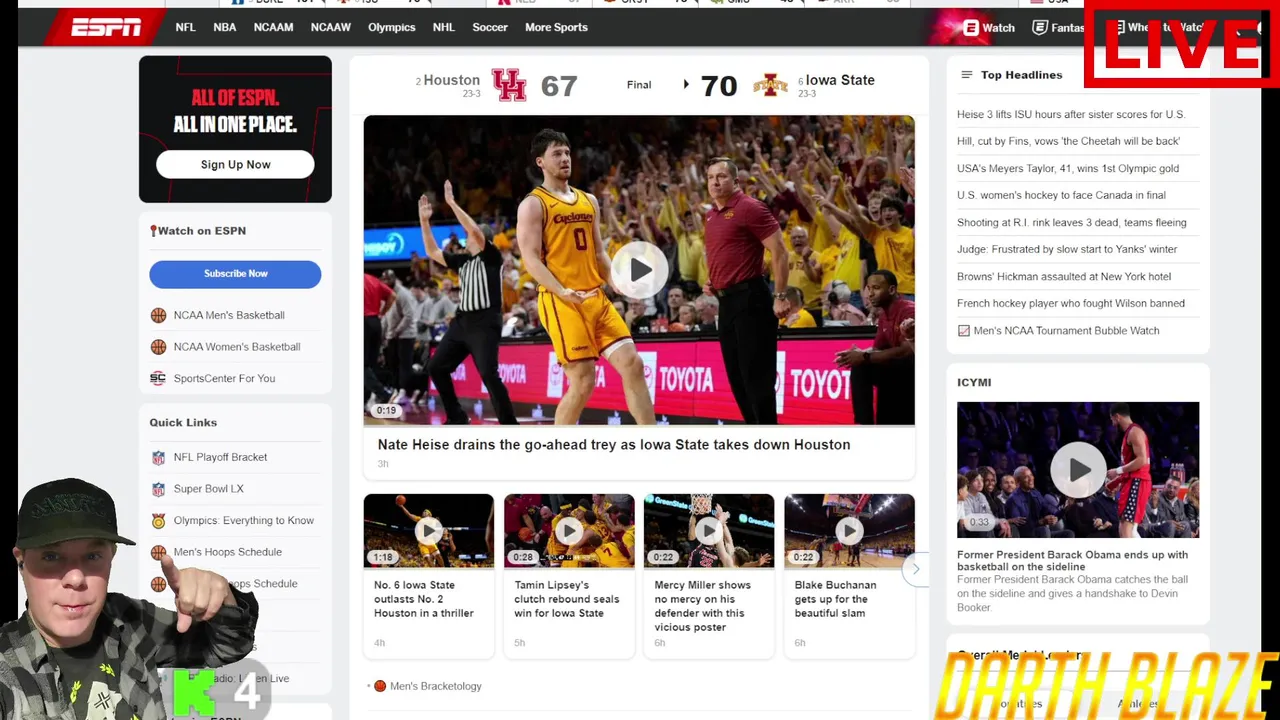Image resolution: width=1280 pixels, height=720 pixels.
Task: Click the ESPN logo
Action: [106, 27]
